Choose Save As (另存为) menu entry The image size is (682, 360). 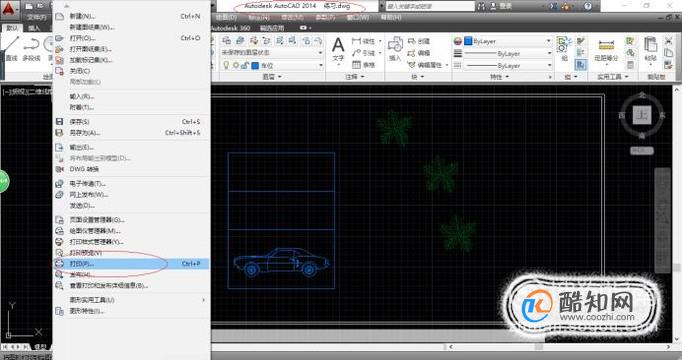(131, 133)
